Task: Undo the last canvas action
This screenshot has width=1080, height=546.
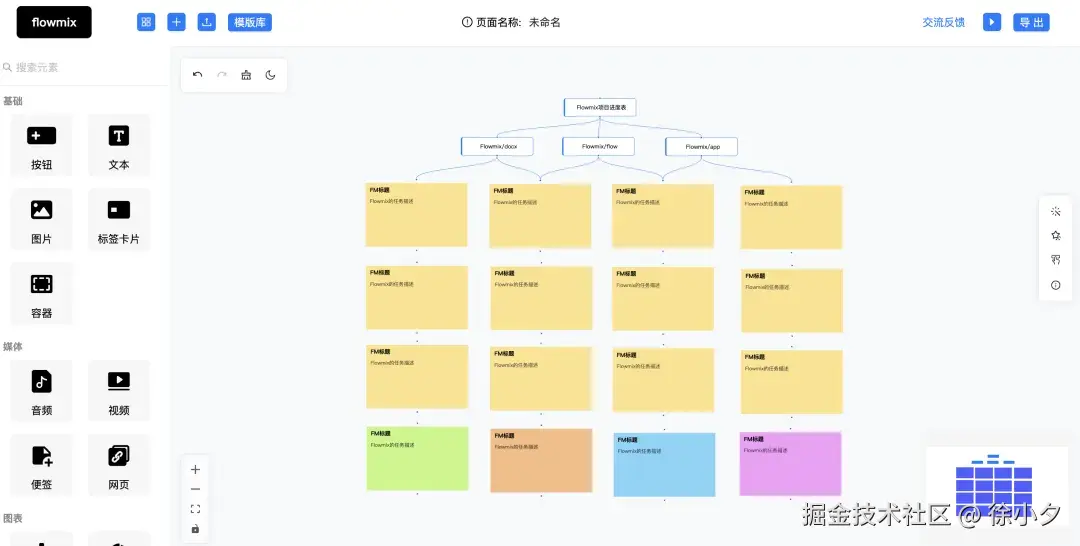Action: coord(198,75)
